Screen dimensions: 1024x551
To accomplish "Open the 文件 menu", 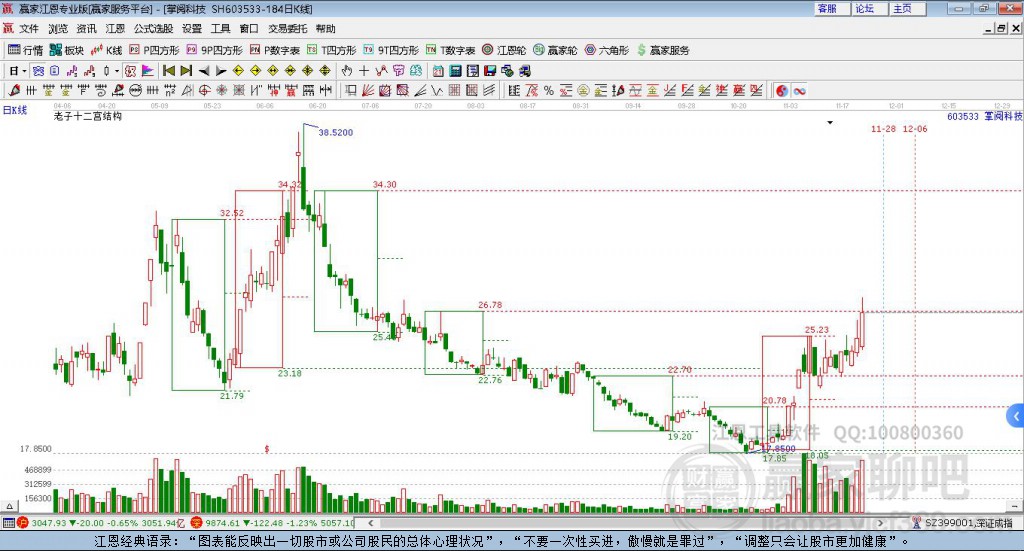I will [29, 29].
